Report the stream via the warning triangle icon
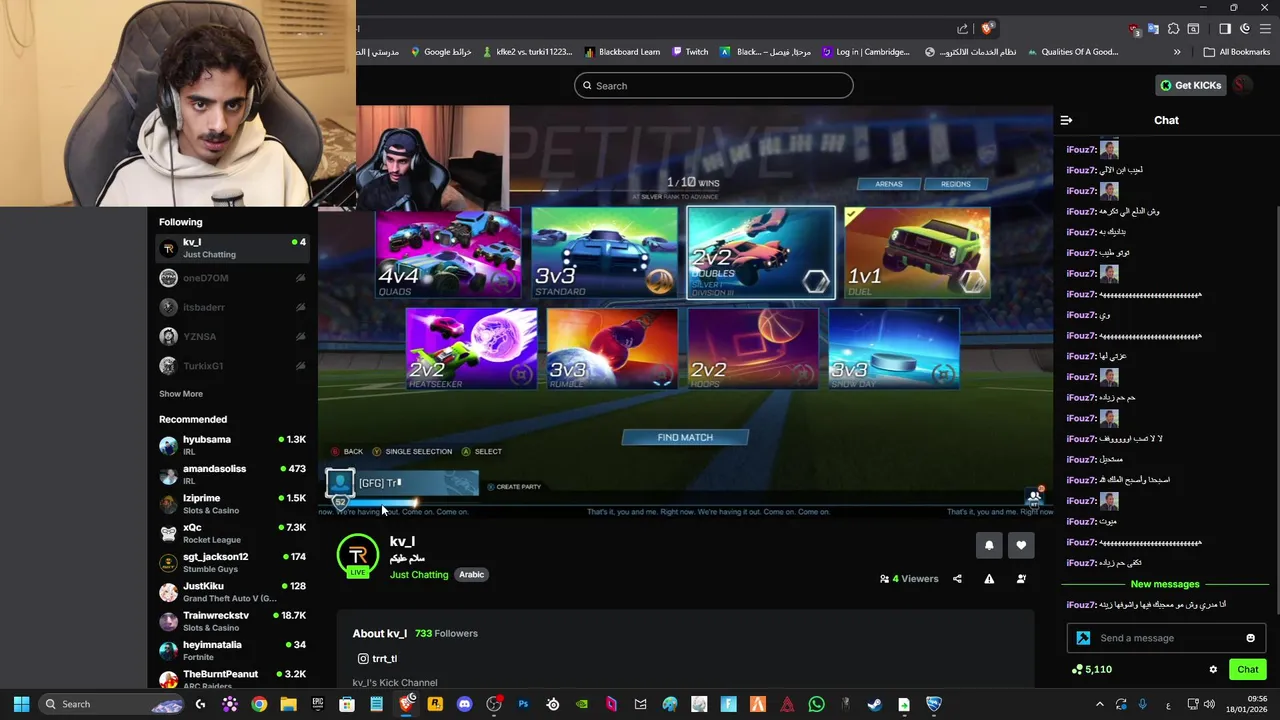Image resolution: width=1280 pixels, height=720 pixels. [x=989, y=579]
